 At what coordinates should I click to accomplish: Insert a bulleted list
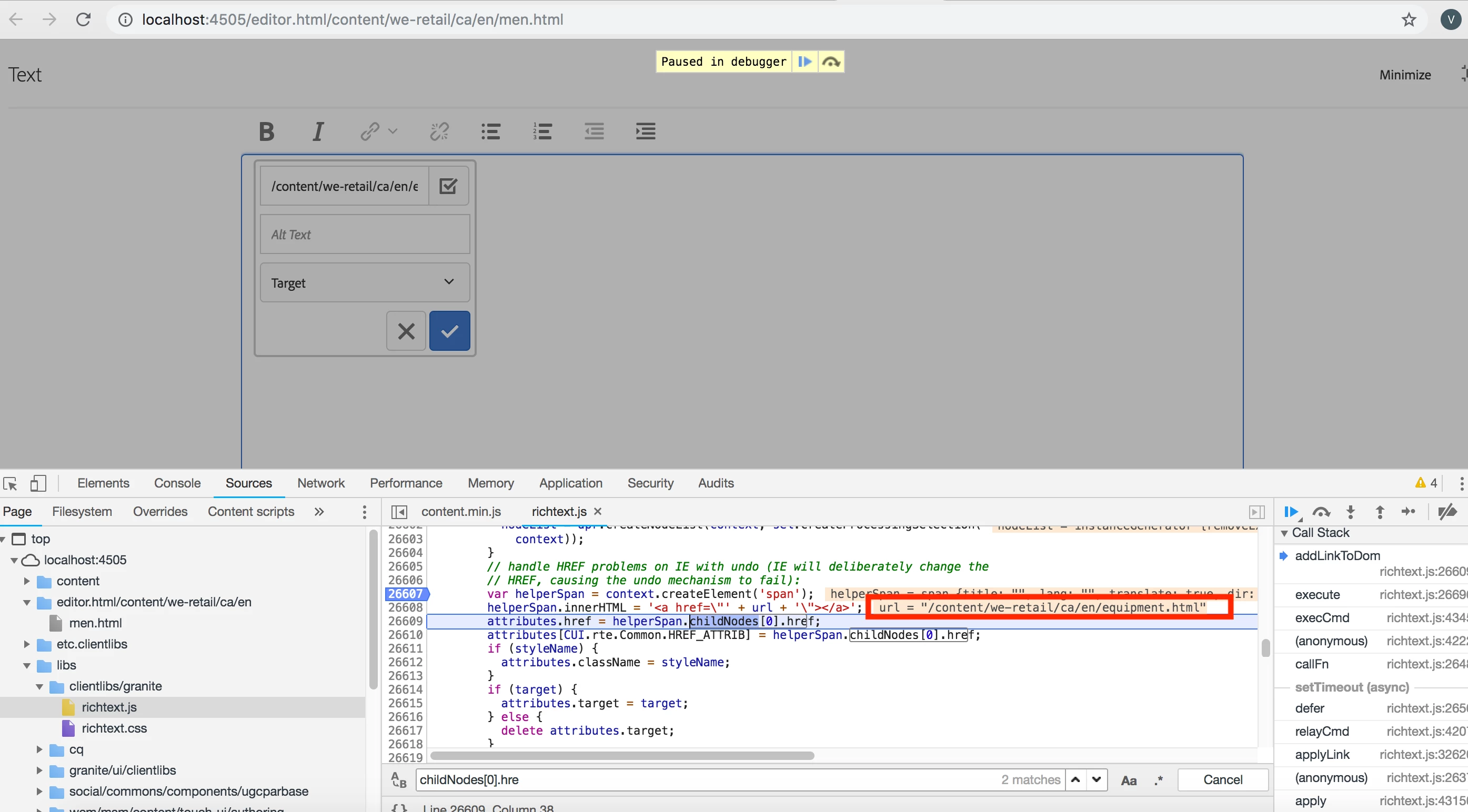(x=490, y=131)
